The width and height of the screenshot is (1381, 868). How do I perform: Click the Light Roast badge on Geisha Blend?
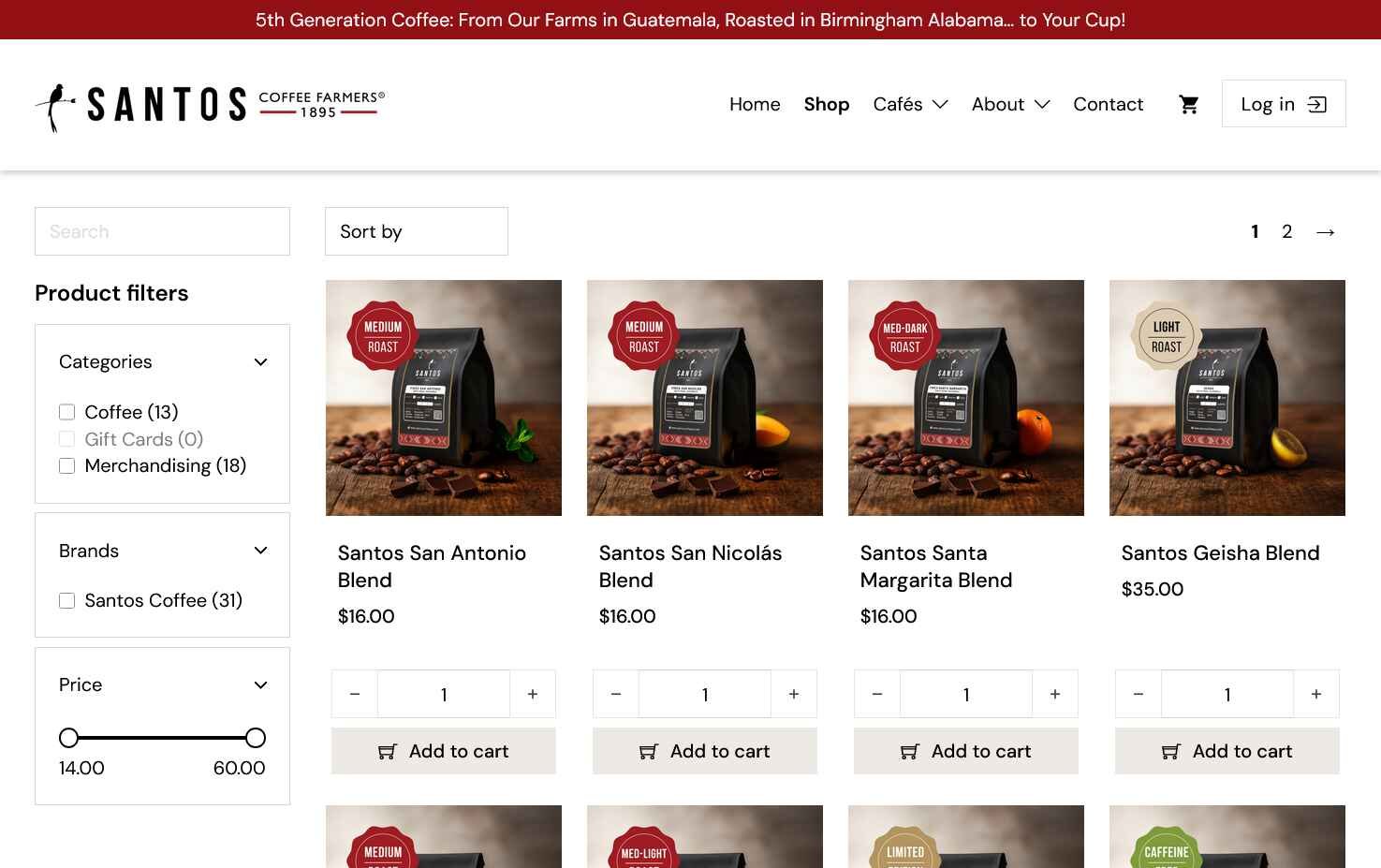coord(1166,336)
